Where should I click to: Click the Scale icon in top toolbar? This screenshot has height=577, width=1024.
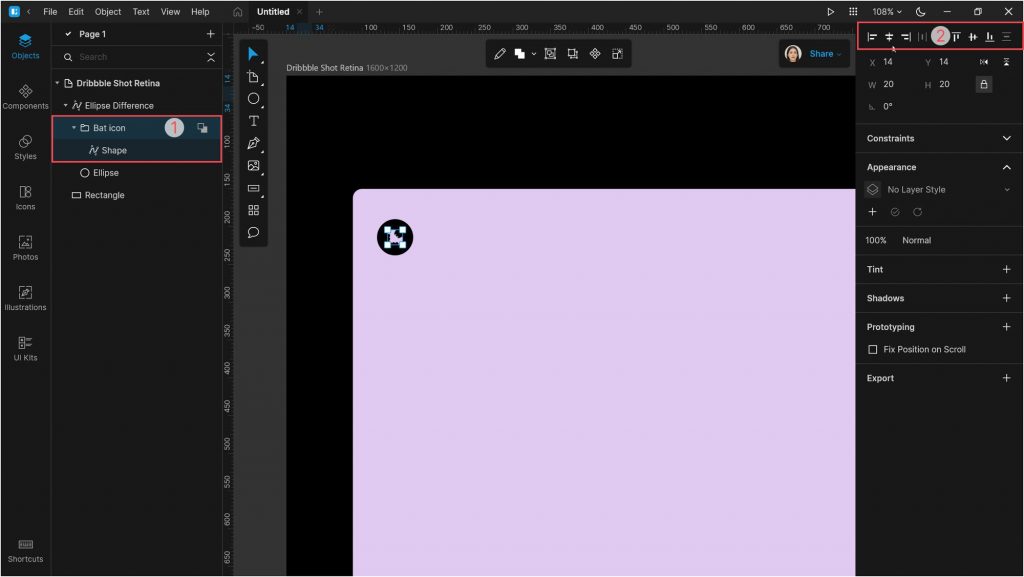(x=573, y=54)
